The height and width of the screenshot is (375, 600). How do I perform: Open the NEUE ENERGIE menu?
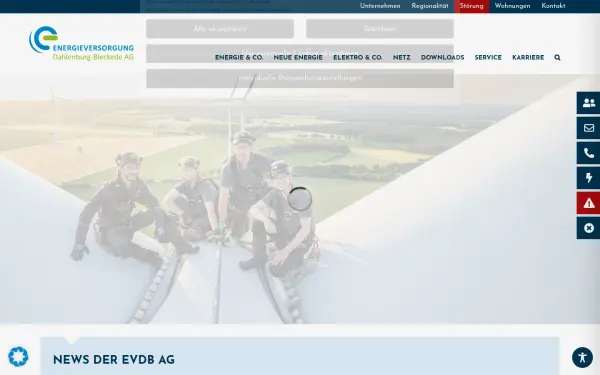[x=298, y=57]
